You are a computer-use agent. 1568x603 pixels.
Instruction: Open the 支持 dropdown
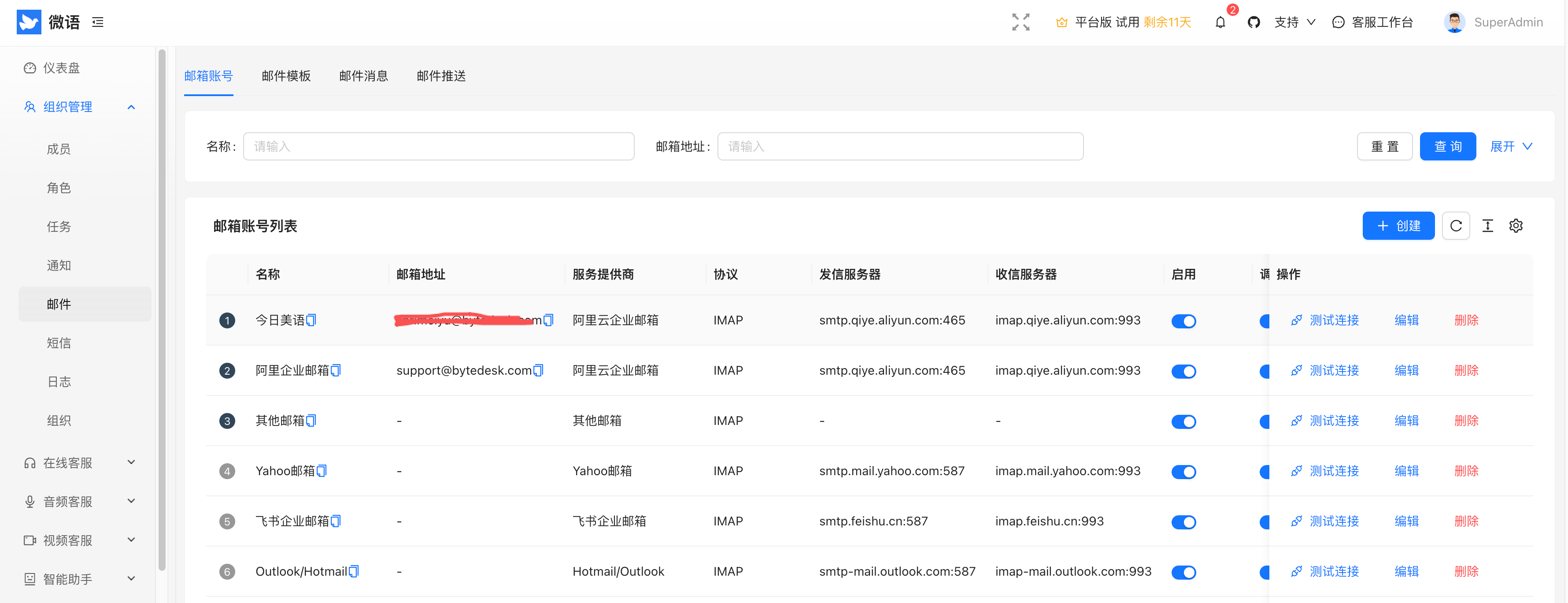coord(1294,22)
